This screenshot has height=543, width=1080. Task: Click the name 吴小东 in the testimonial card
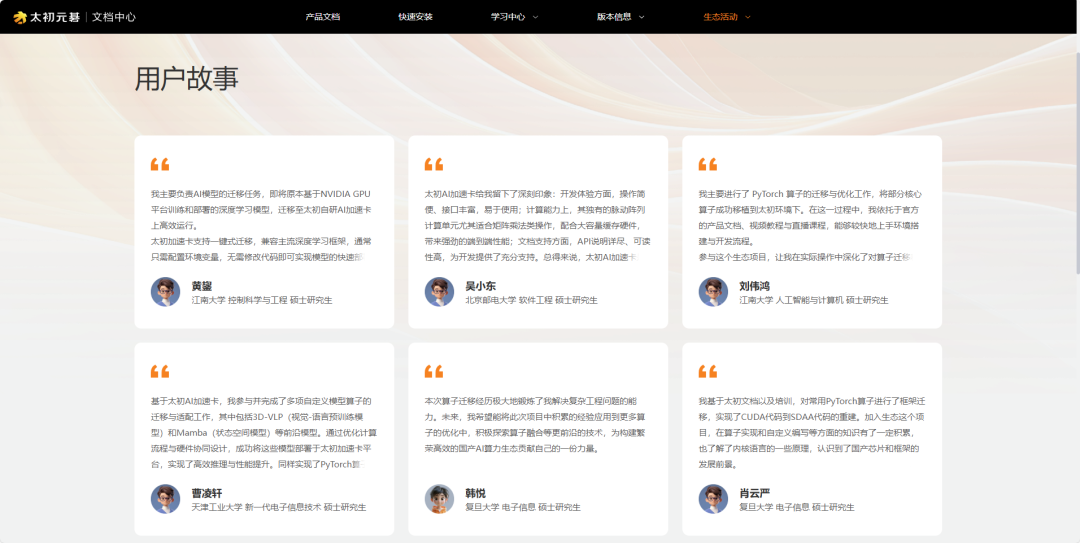[x=482, y=286]
